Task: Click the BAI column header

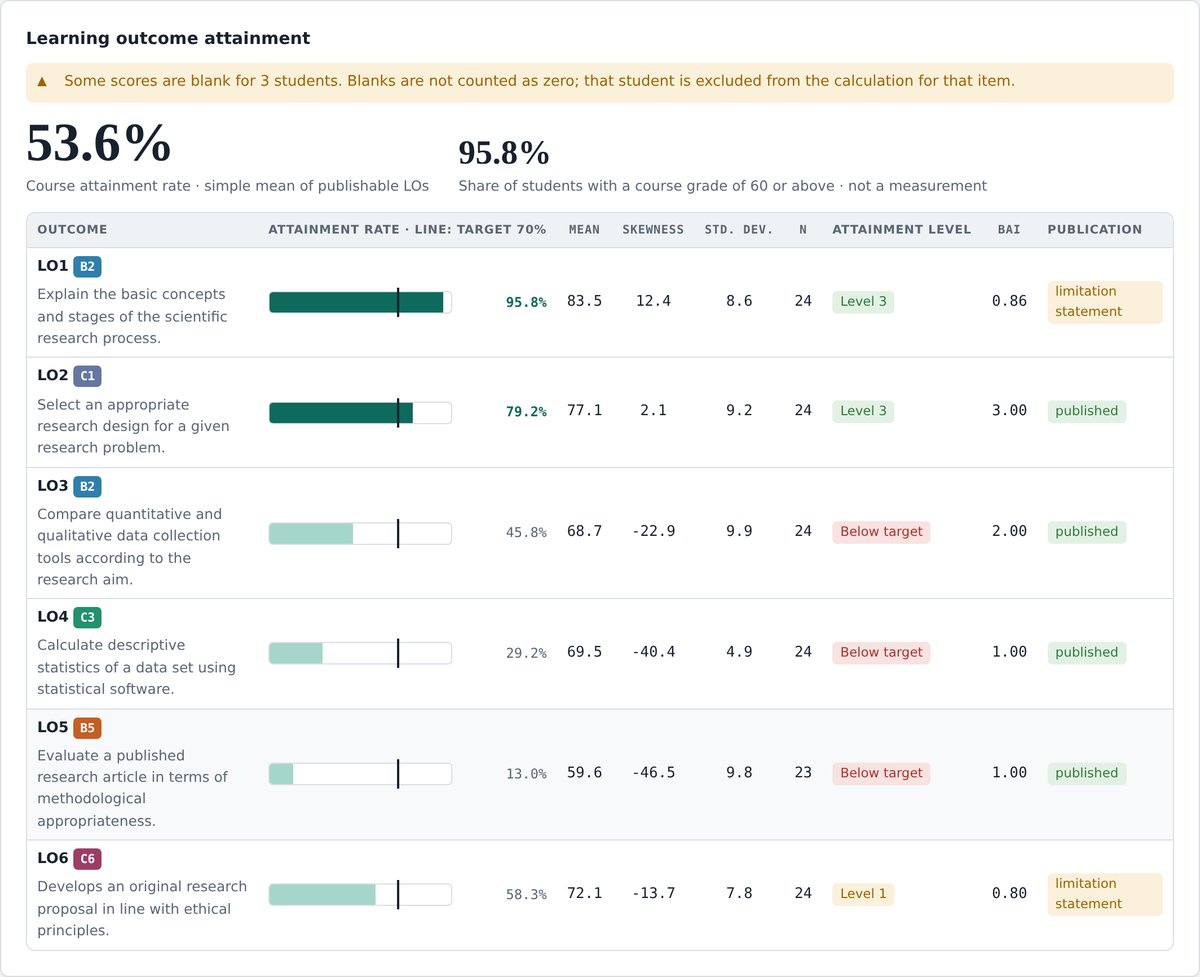Action: [x=1009, y=230]
